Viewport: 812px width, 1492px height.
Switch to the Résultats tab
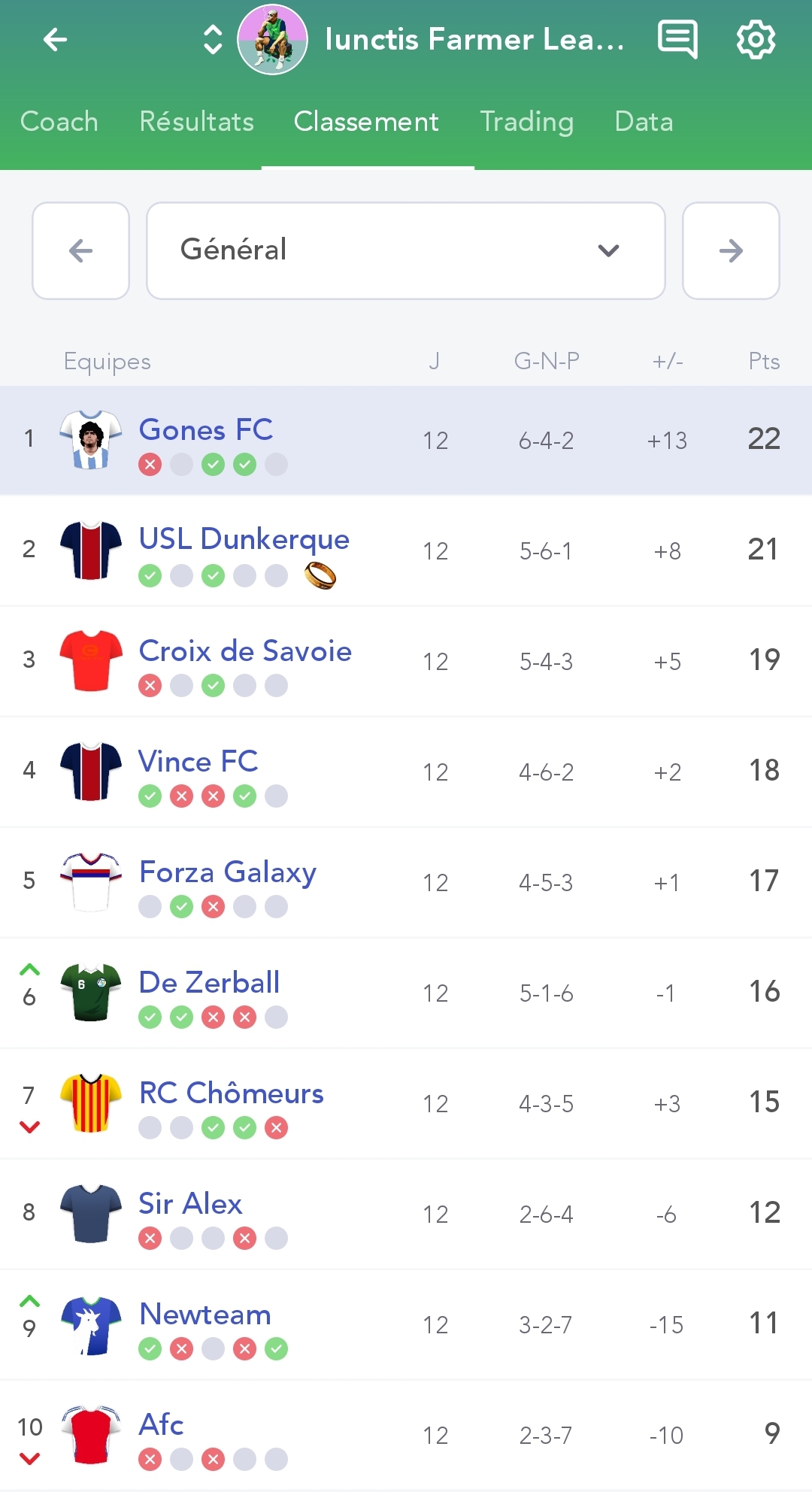(197, 121)
